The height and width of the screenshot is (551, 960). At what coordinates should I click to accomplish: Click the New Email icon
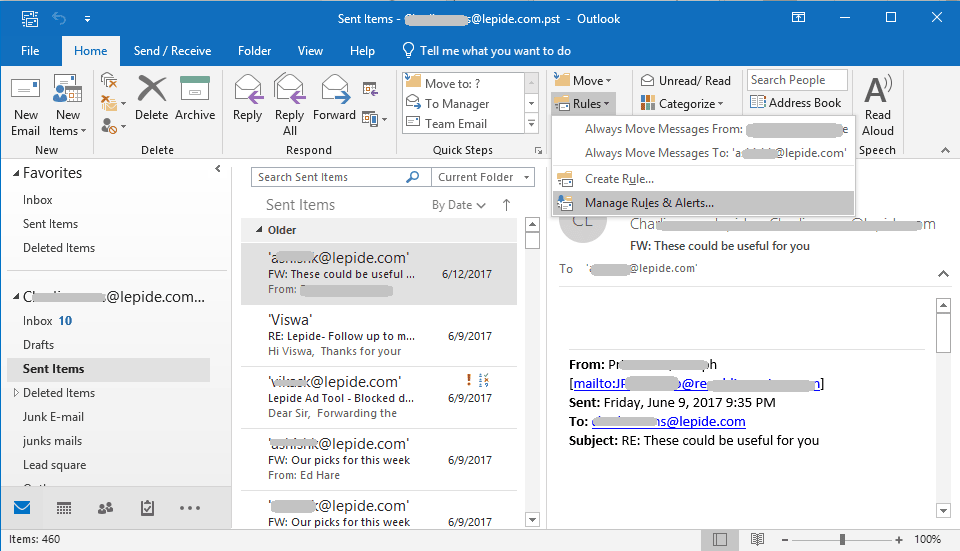click(26, 90)
